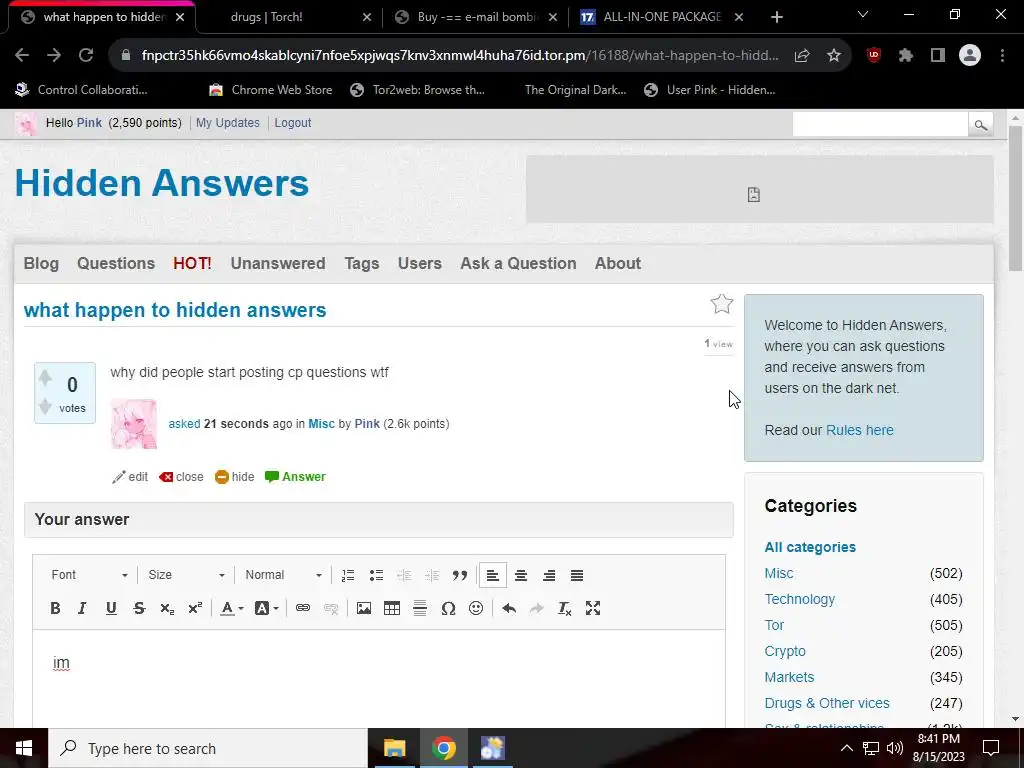
Task: Toggle underline formatting in editor
Action: click(111, 609)
